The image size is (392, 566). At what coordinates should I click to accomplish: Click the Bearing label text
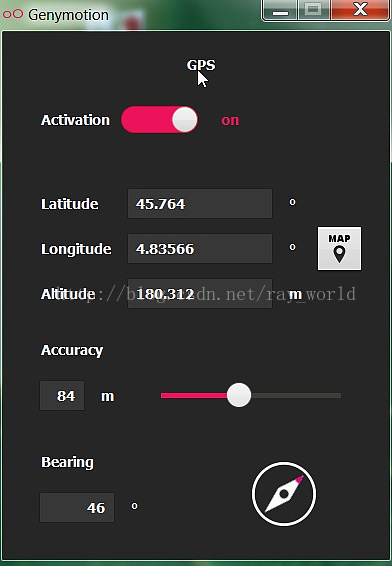coord(67,462)
